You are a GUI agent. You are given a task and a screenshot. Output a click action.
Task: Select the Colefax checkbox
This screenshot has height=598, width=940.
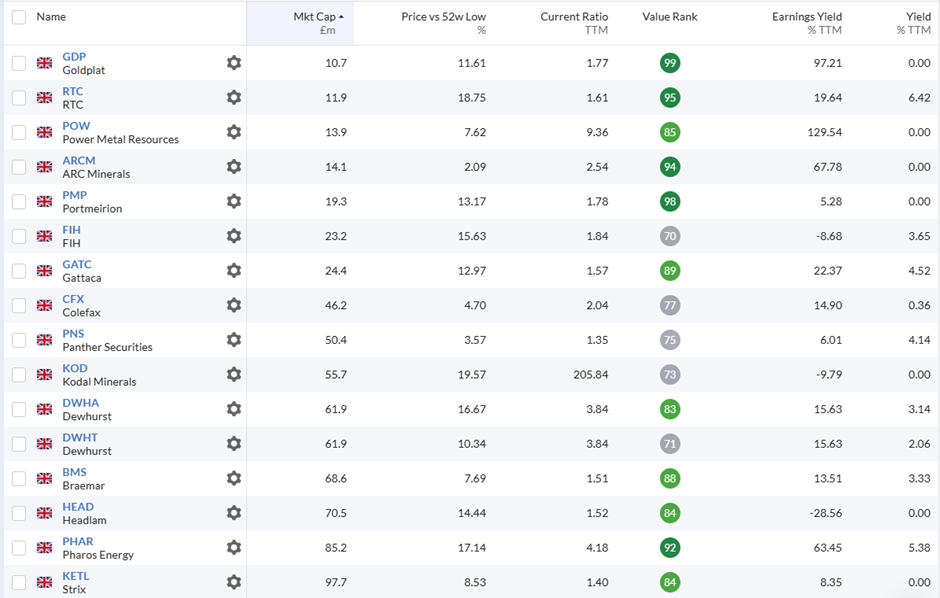[x=19, y=306]
